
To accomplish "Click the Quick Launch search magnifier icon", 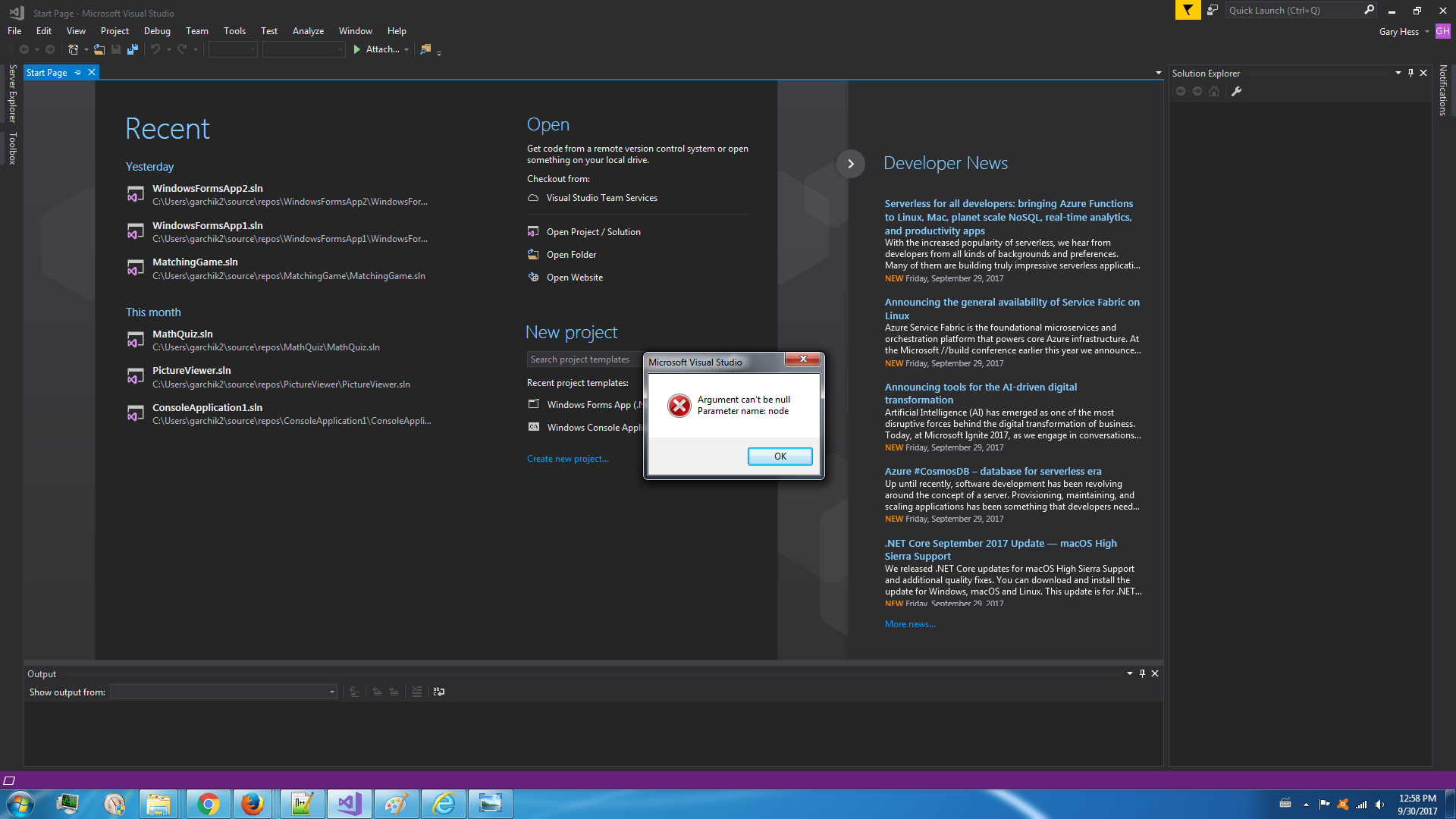I will [1369, 10].
